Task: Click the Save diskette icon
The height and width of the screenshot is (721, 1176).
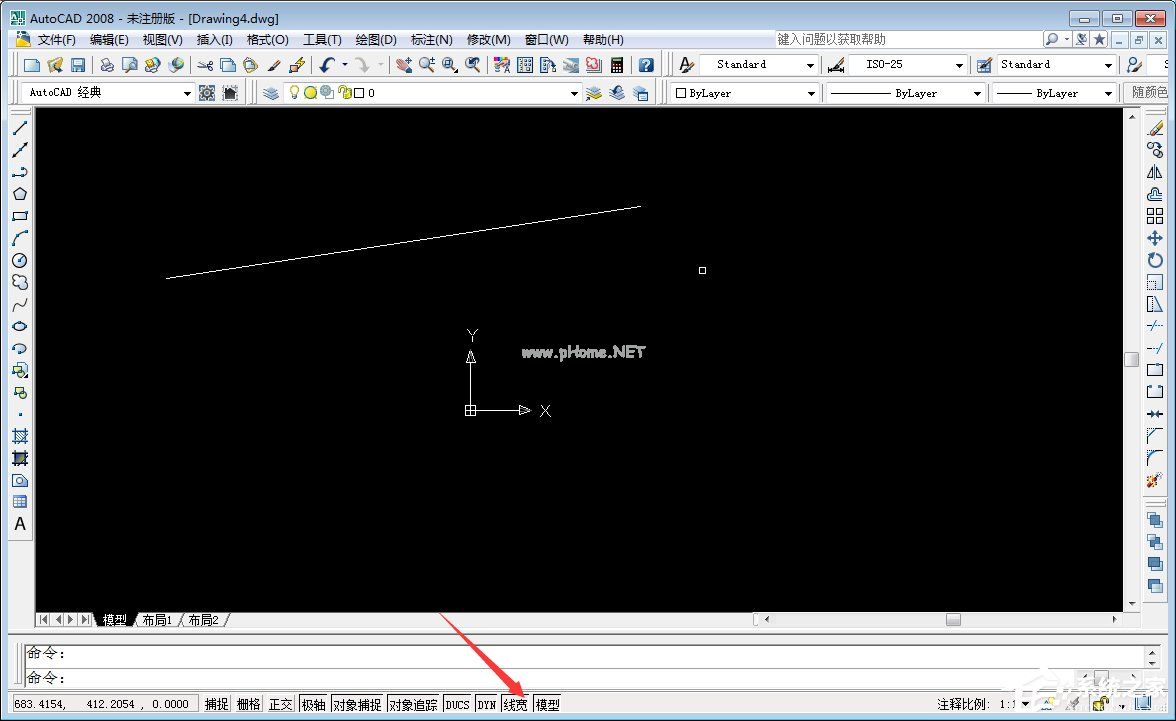Action: (x=78, y=65)
